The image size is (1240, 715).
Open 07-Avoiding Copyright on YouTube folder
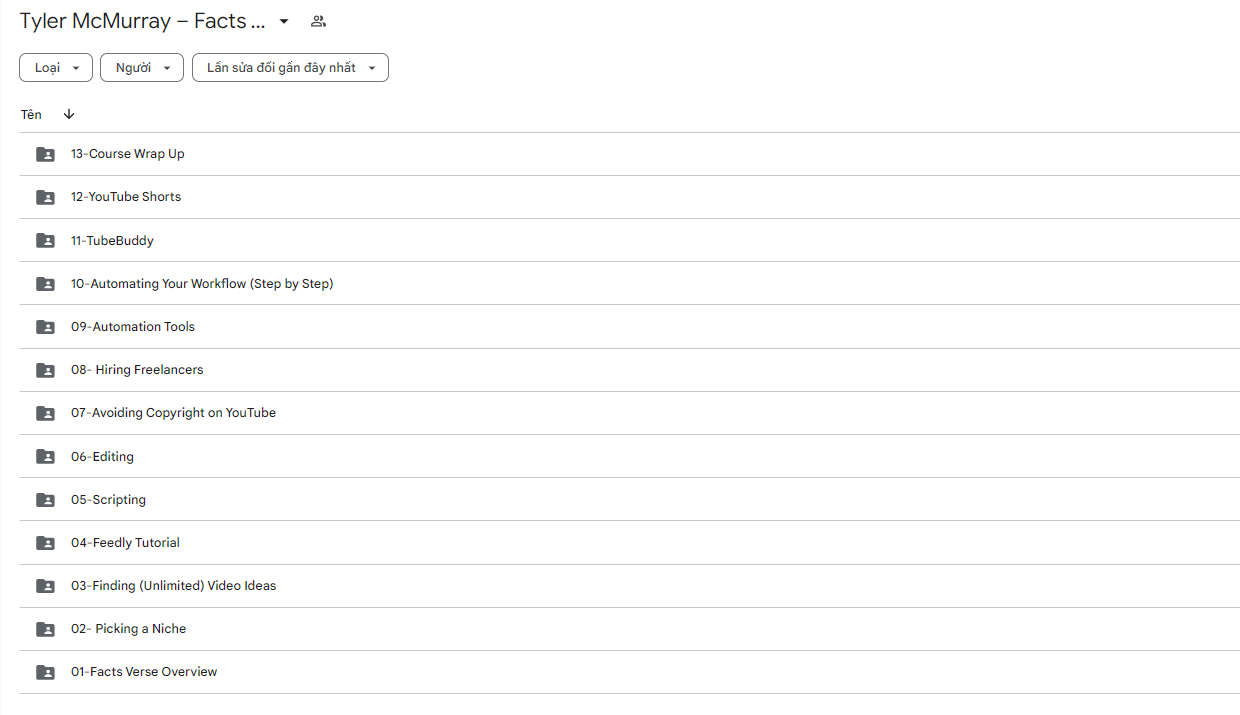tap(629, 413)
